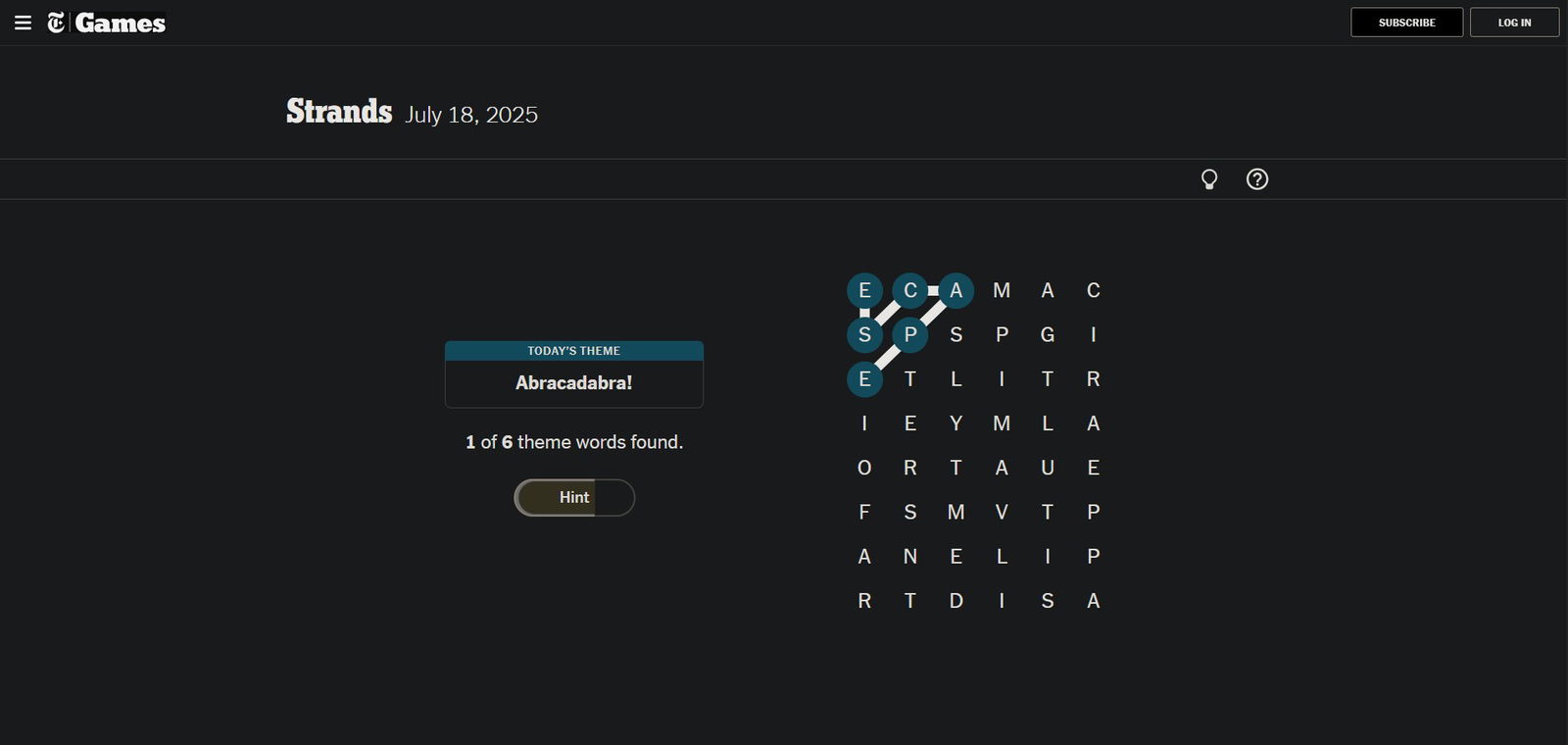The height and width of the screenshot is (745, 1568).
Task: Click the NYT Games logo
Action: 107,23
